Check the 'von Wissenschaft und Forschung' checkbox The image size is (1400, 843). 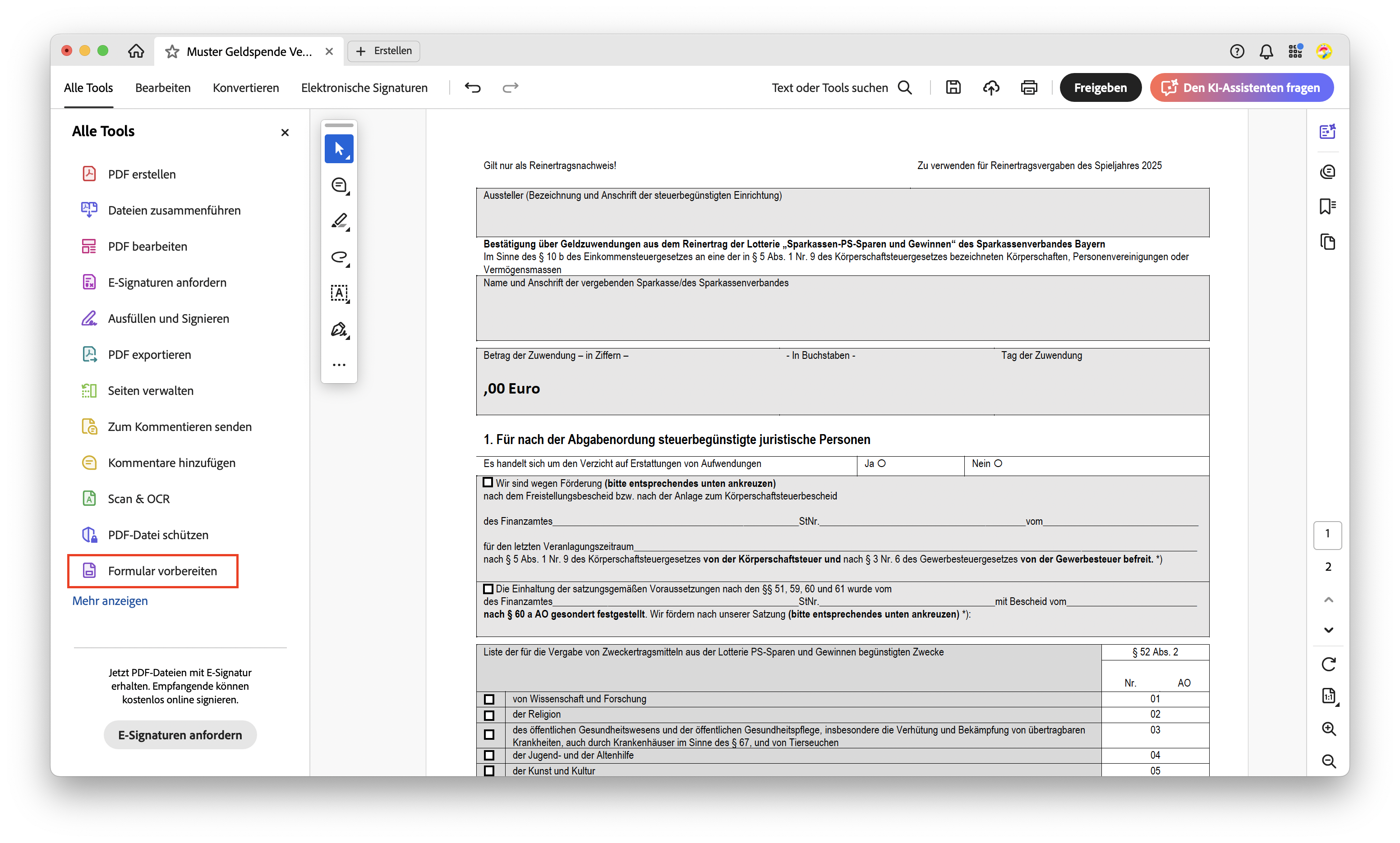pos(488,699)
